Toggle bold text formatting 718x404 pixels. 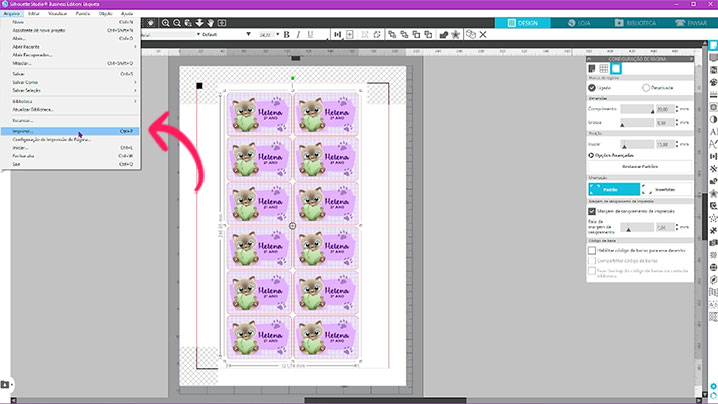(x=286, y=34)
